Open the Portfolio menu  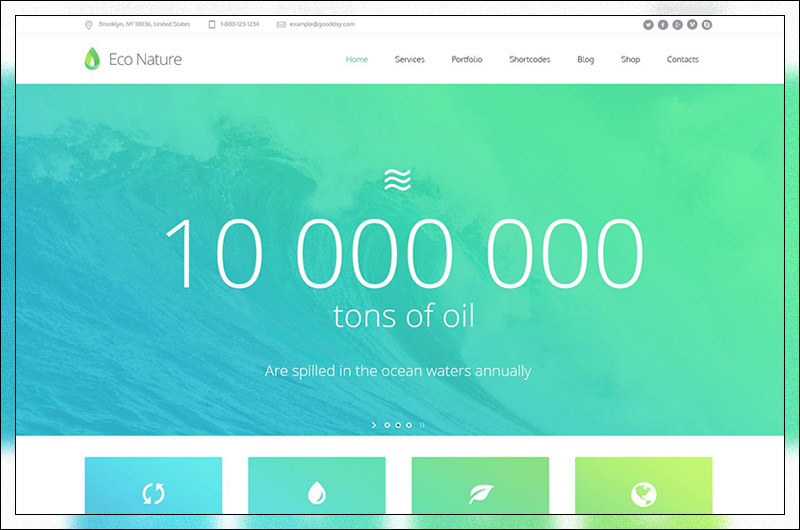(467, 59)
